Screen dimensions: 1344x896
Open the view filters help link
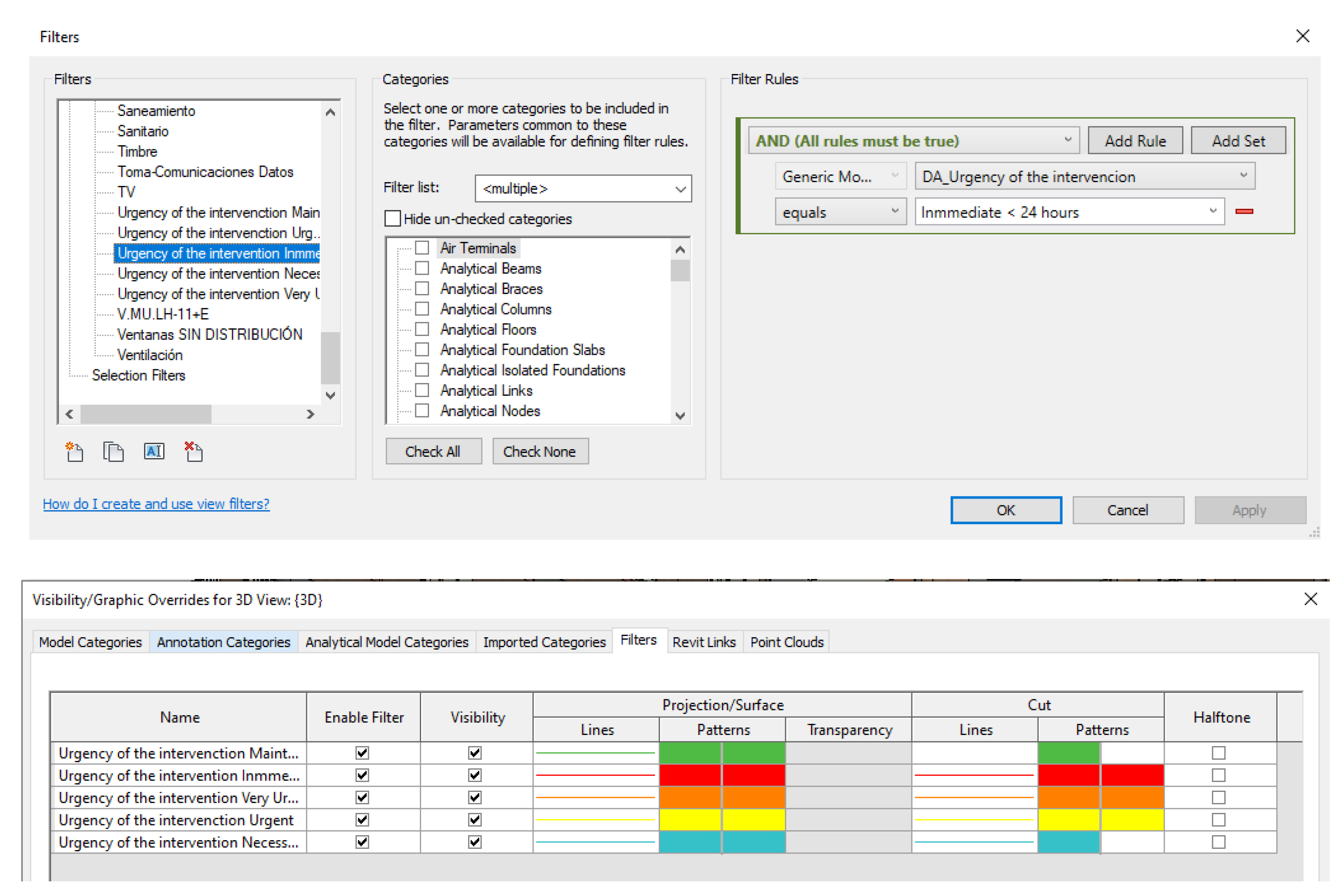coord(156,504)
